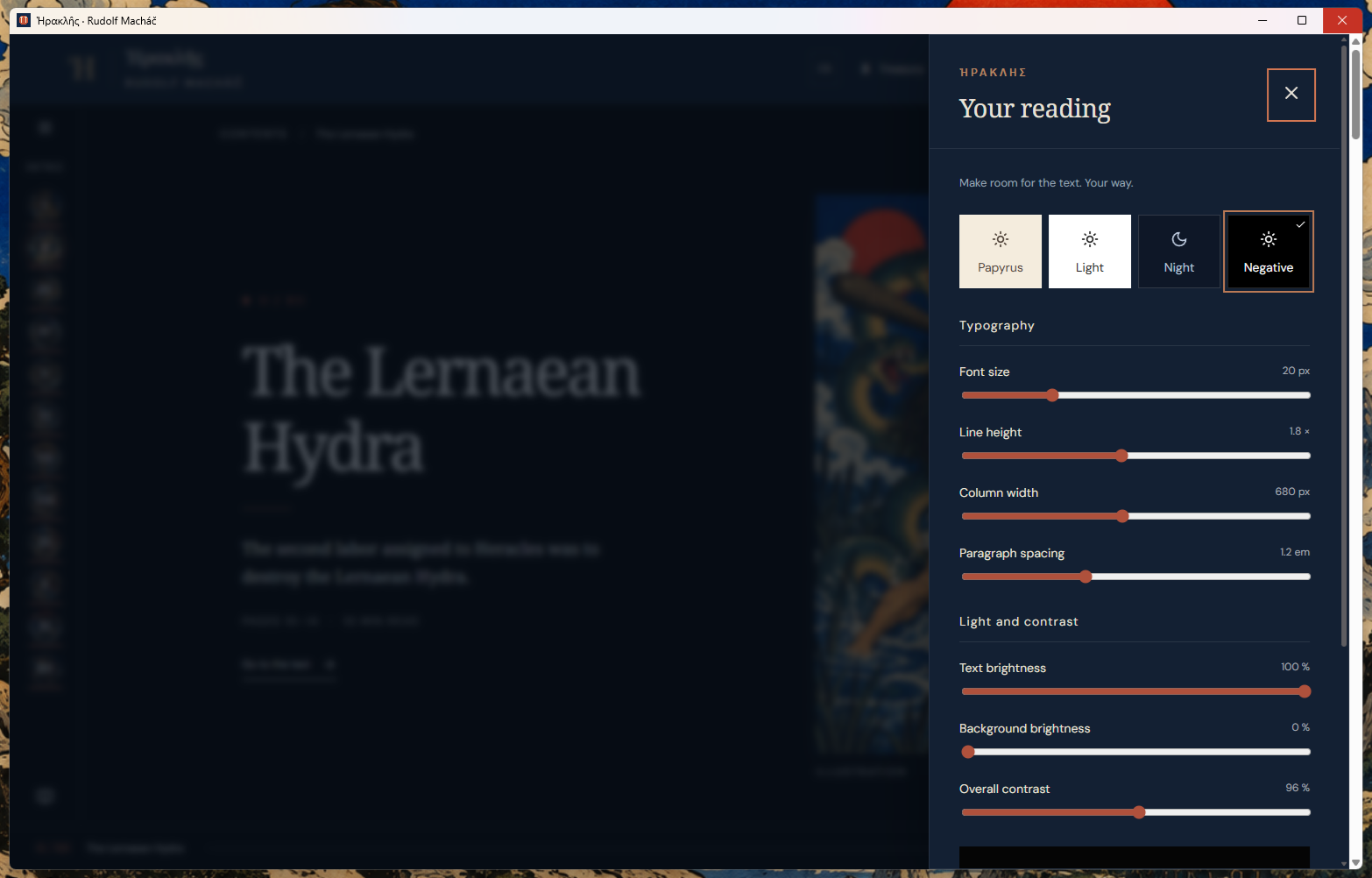Click the '1.2 em' paragraph spacing value
Image resolution: width=1372 pixels, height=878 pixels.
[1295, 552]
